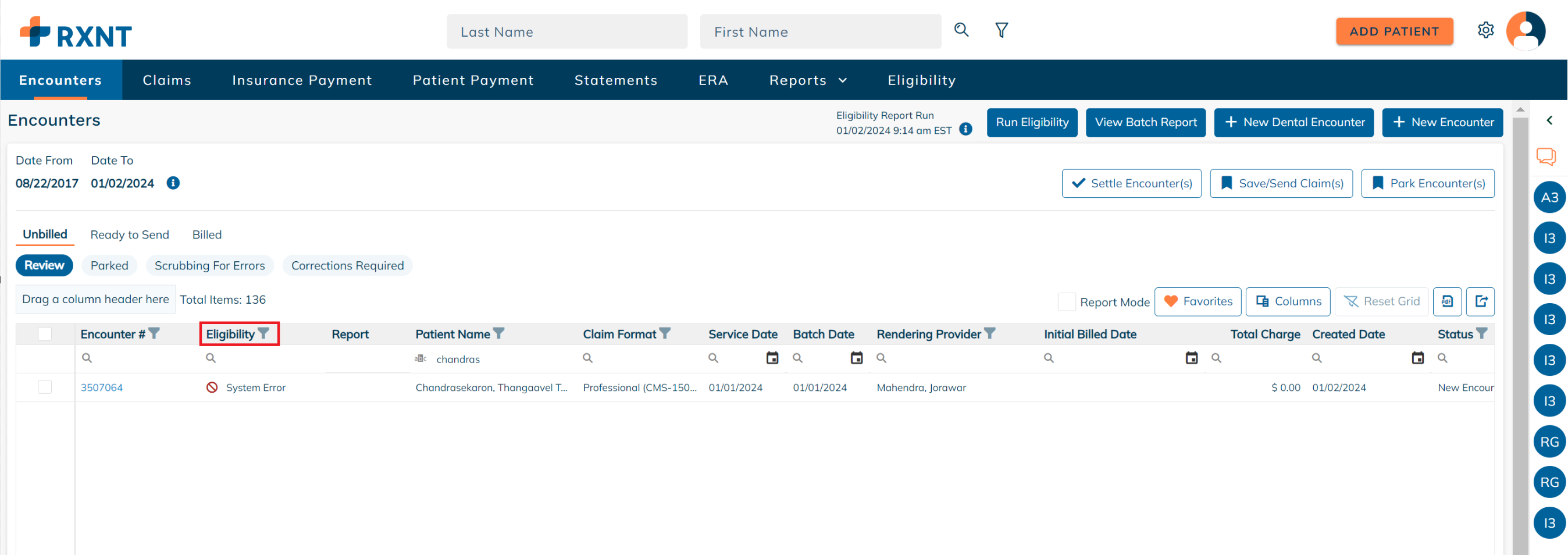
Task: Click the user profile avatar
Action: tap(1526, 31)
